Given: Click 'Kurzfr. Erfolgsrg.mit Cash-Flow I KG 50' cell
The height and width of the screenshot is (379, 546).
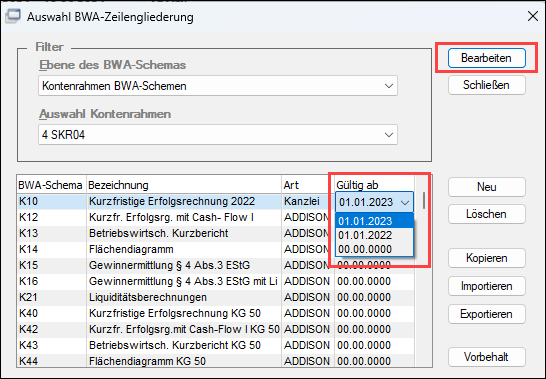Looking at the screenshot, I should click(184, 330).
